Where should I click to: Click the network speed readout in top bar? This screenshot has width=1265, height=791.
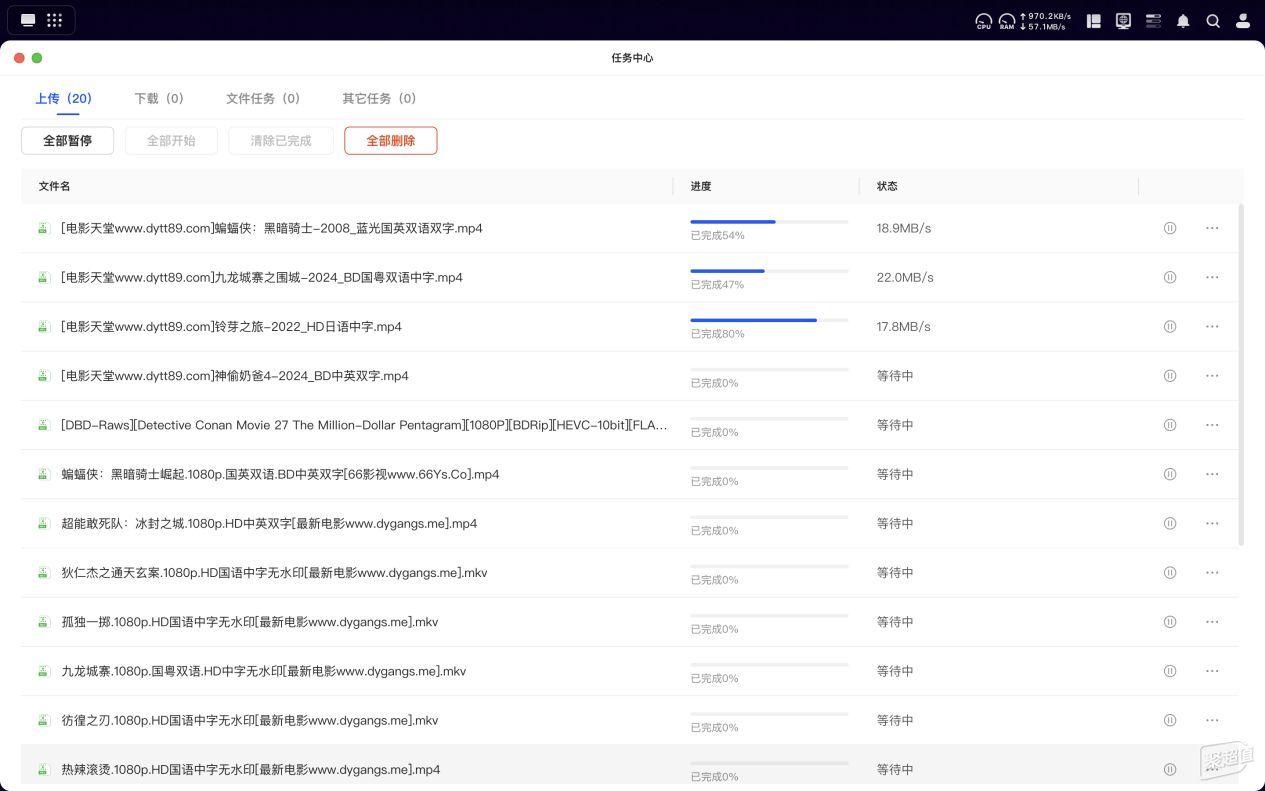tap(1047, 21)
